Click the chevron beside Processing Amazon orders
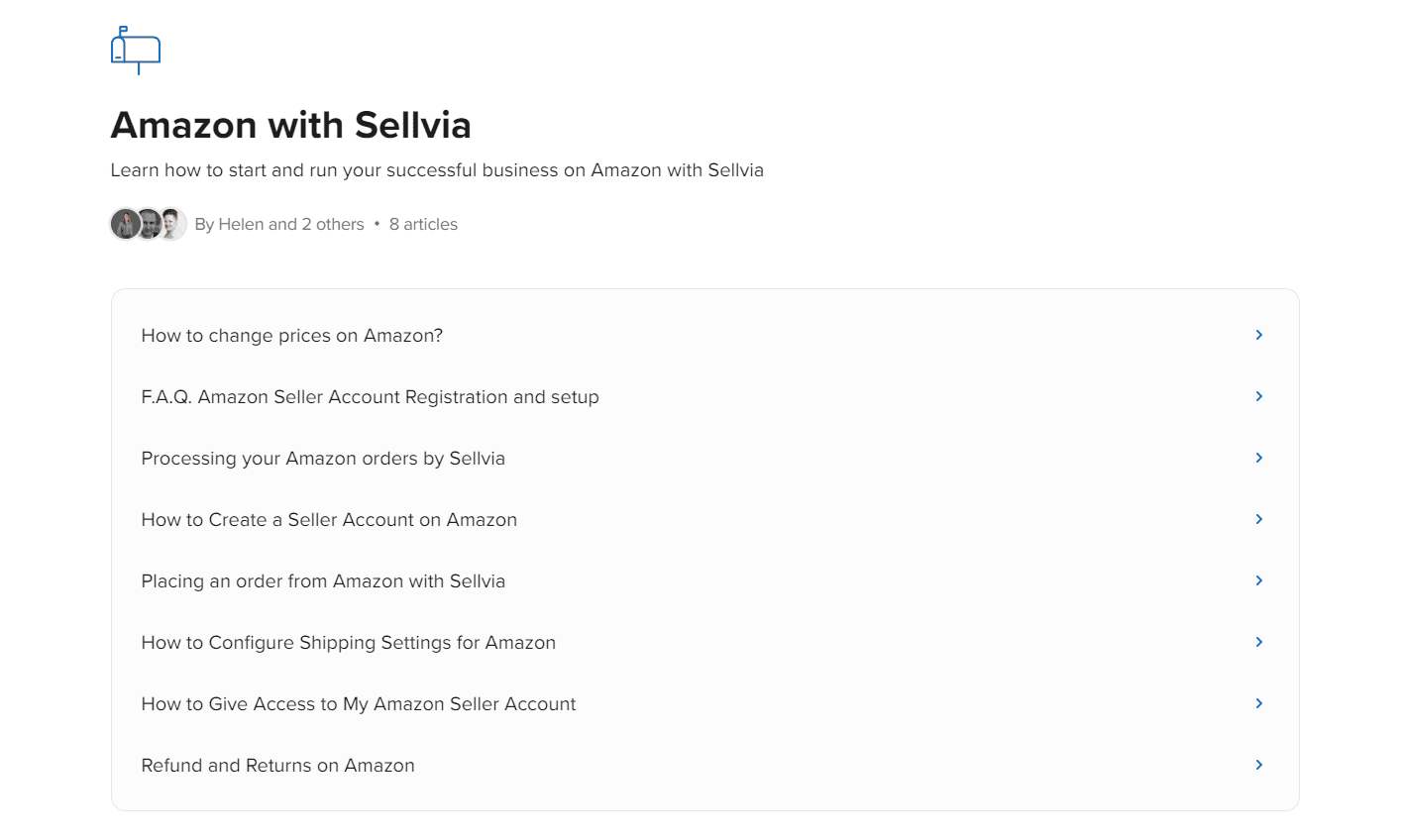Screen dimensions: 1405x840 [x=1259, y=458]
